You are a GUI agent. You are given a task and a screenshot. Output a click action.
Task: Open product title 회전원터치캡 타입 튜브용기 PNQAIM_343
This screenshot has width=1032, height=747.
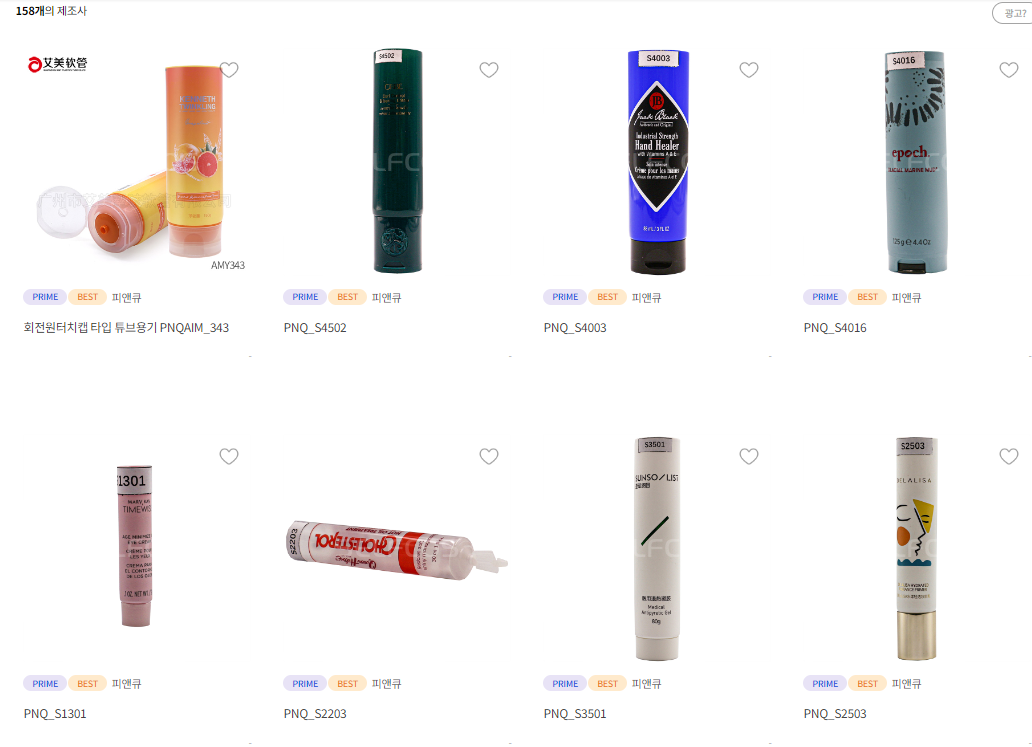[126, 328]
